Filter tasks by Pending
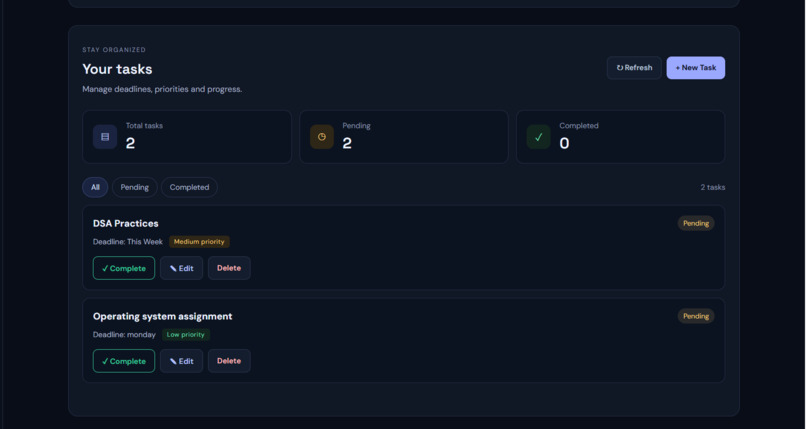Viewport: 806px width, 429px height. pyautogui.click(x=135, y=188)
